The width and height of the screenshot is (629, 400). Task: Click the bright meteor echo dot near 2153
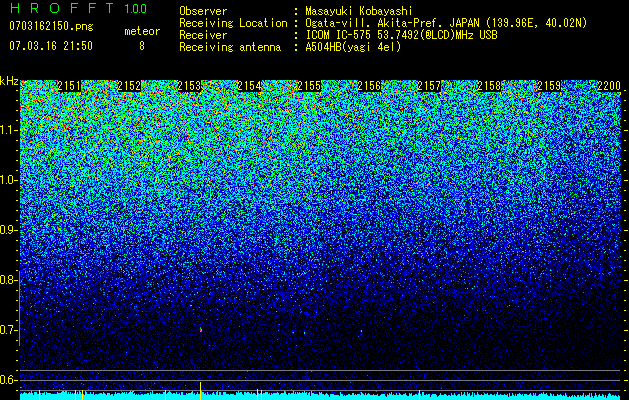point(201,330)
